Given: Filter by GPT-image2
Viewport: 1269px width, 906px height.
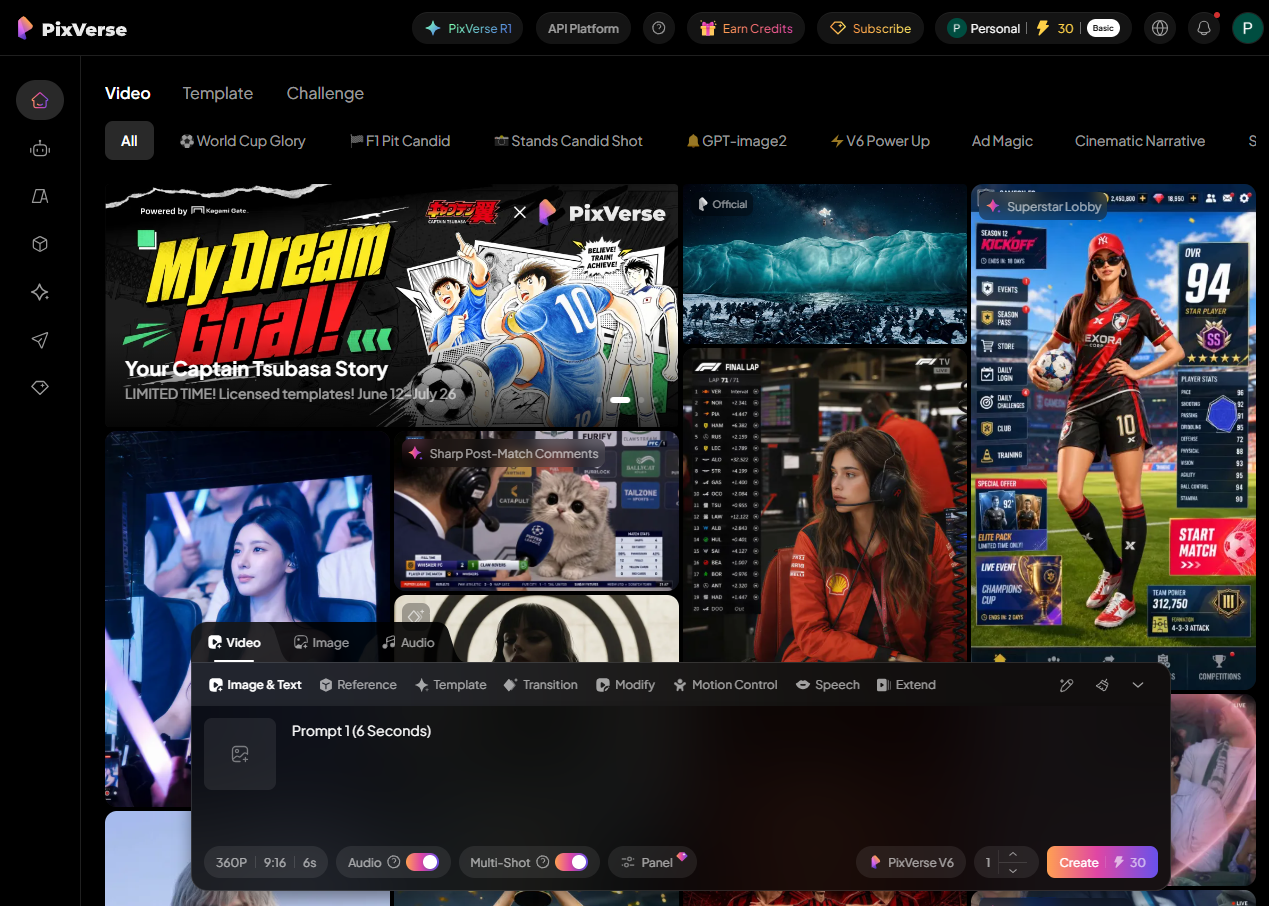Looking at the screenshot, I should point(737,141).
